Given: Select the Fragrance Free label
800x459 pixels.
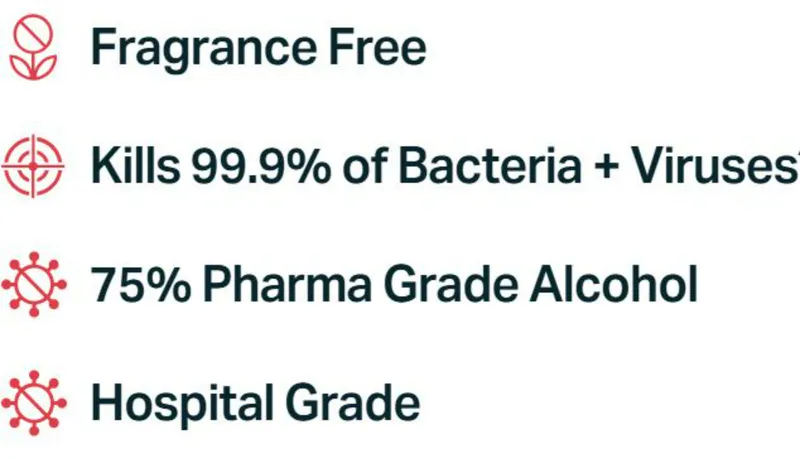Looking at the screenshot, I should click(x=258, y=48).
